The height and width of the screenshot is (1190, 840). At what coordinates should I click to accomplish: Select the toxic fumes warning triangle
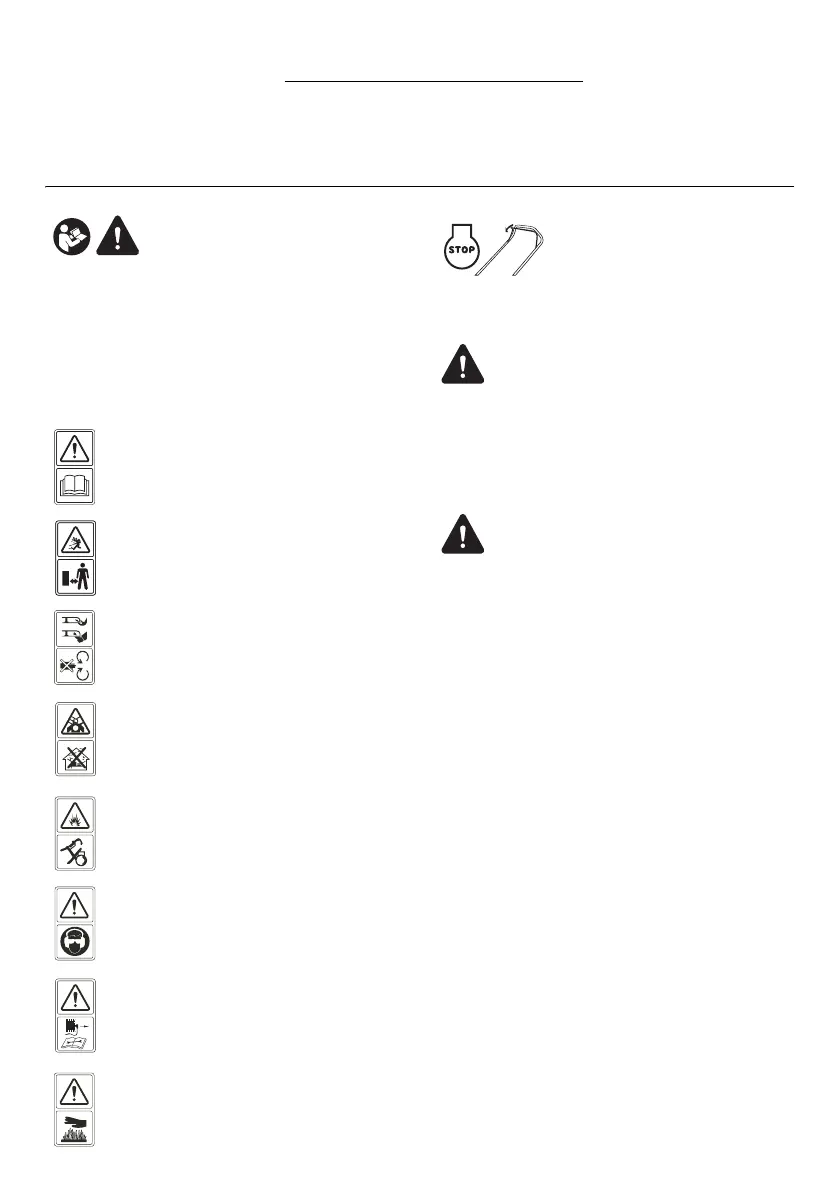click(75, 722)
